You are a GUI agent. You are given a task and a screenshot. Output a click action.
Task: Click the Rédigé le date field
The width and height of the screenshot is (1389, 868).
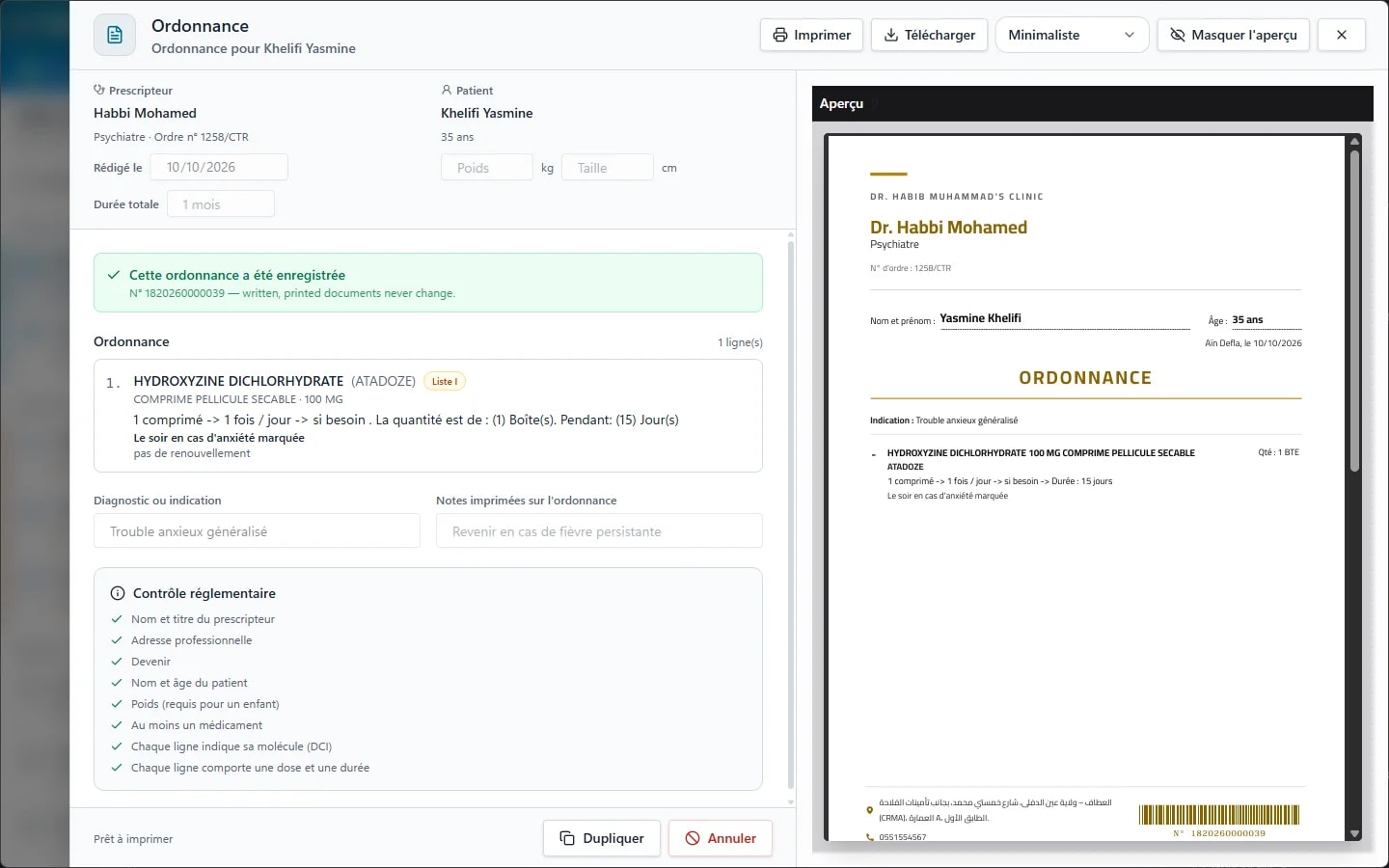(219, 167)
